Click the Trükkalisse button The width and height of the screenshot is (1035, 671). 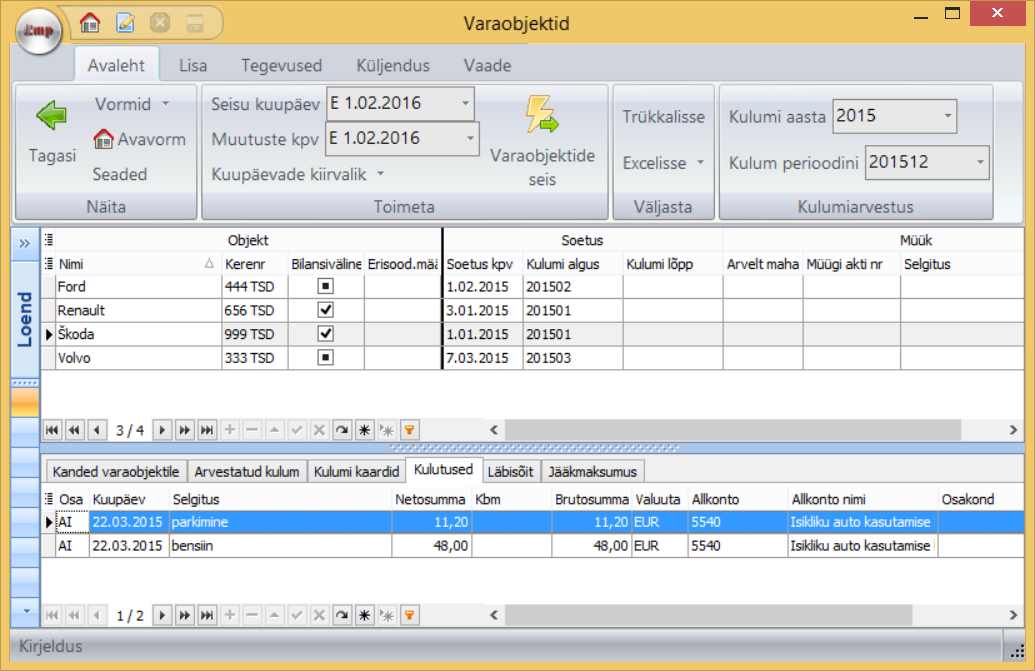coord(663,116)
